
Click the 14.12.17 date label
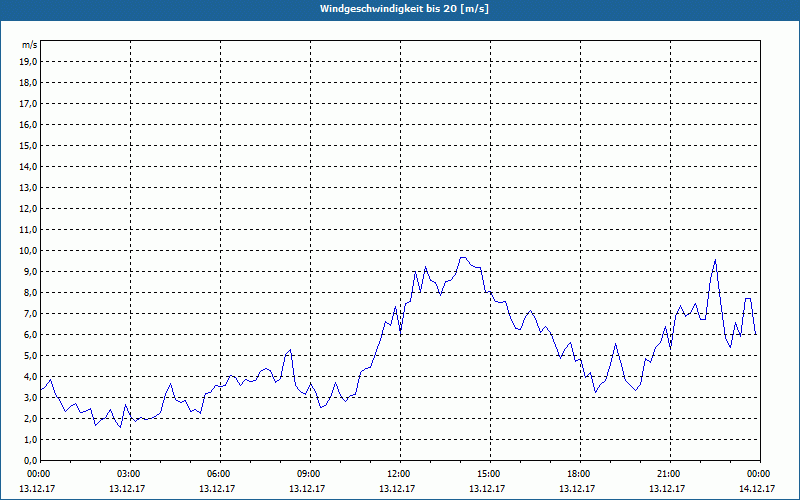pyautogui.click(x=757, y=488)
